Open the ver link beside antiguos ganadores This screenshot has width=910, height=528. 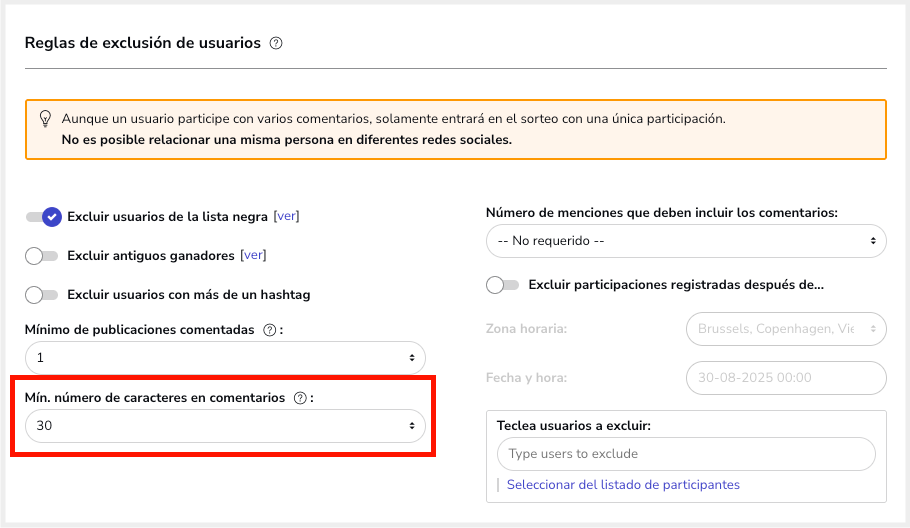click(x=253, y=255)
